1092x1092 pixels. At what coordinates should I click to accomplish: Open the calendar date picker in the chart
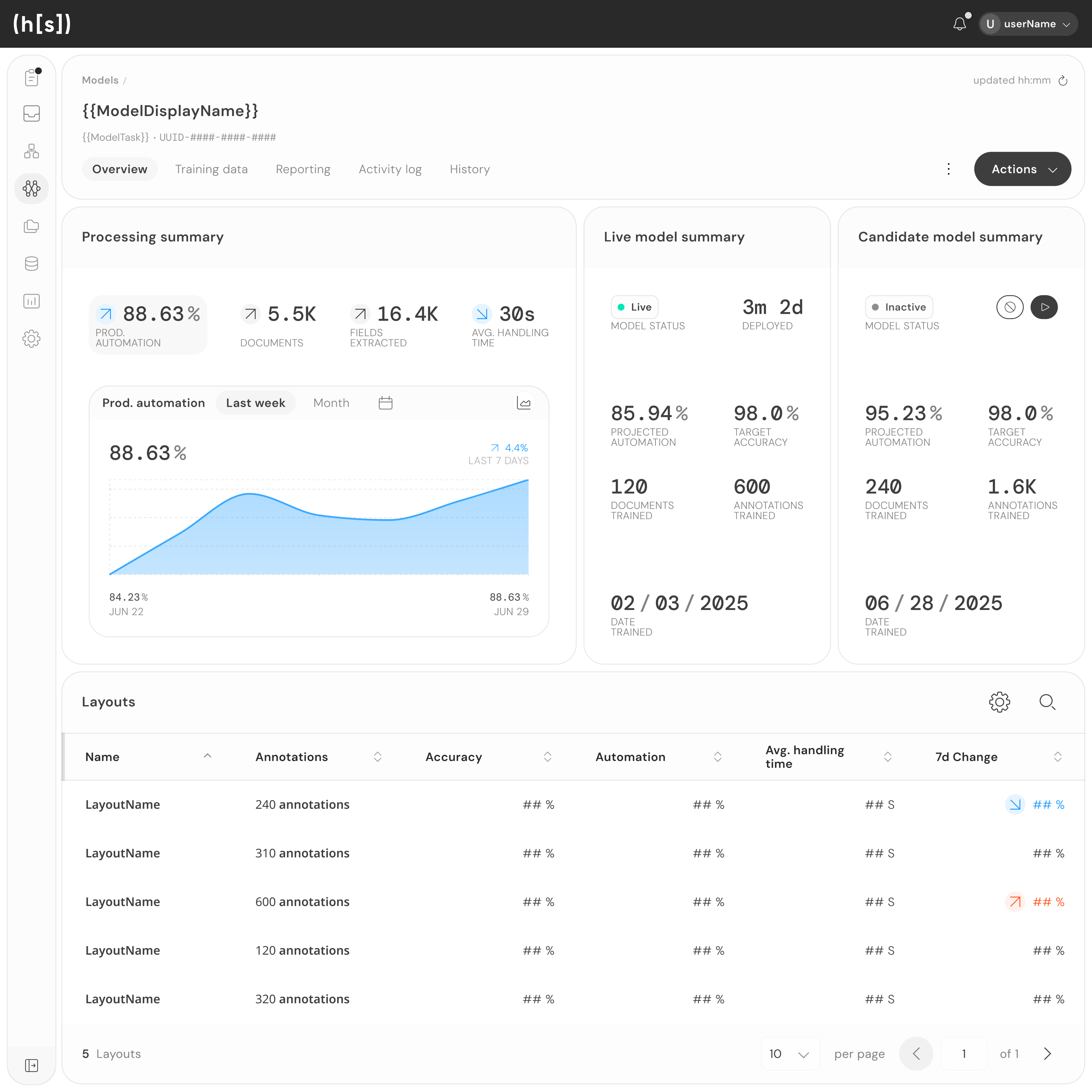coord(386,403)
